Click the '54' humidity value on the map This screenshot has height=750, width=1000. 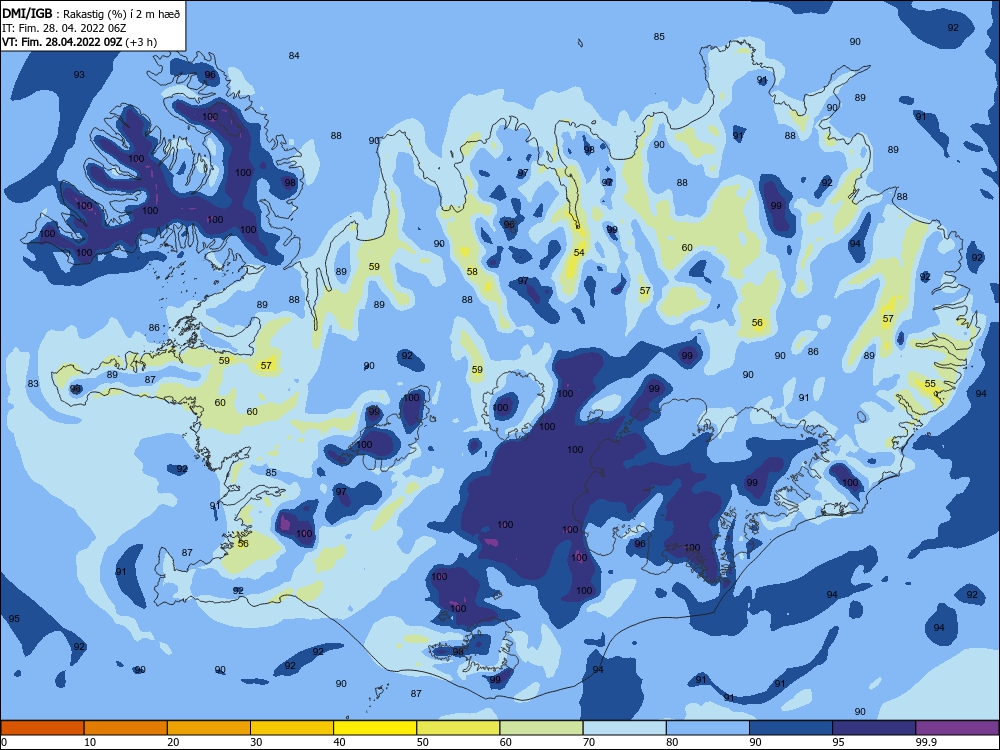point(578,253)
